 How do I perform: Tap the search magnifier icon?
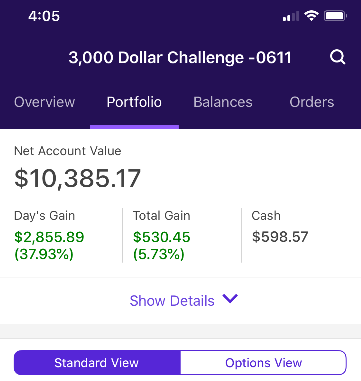pos(338,57)
